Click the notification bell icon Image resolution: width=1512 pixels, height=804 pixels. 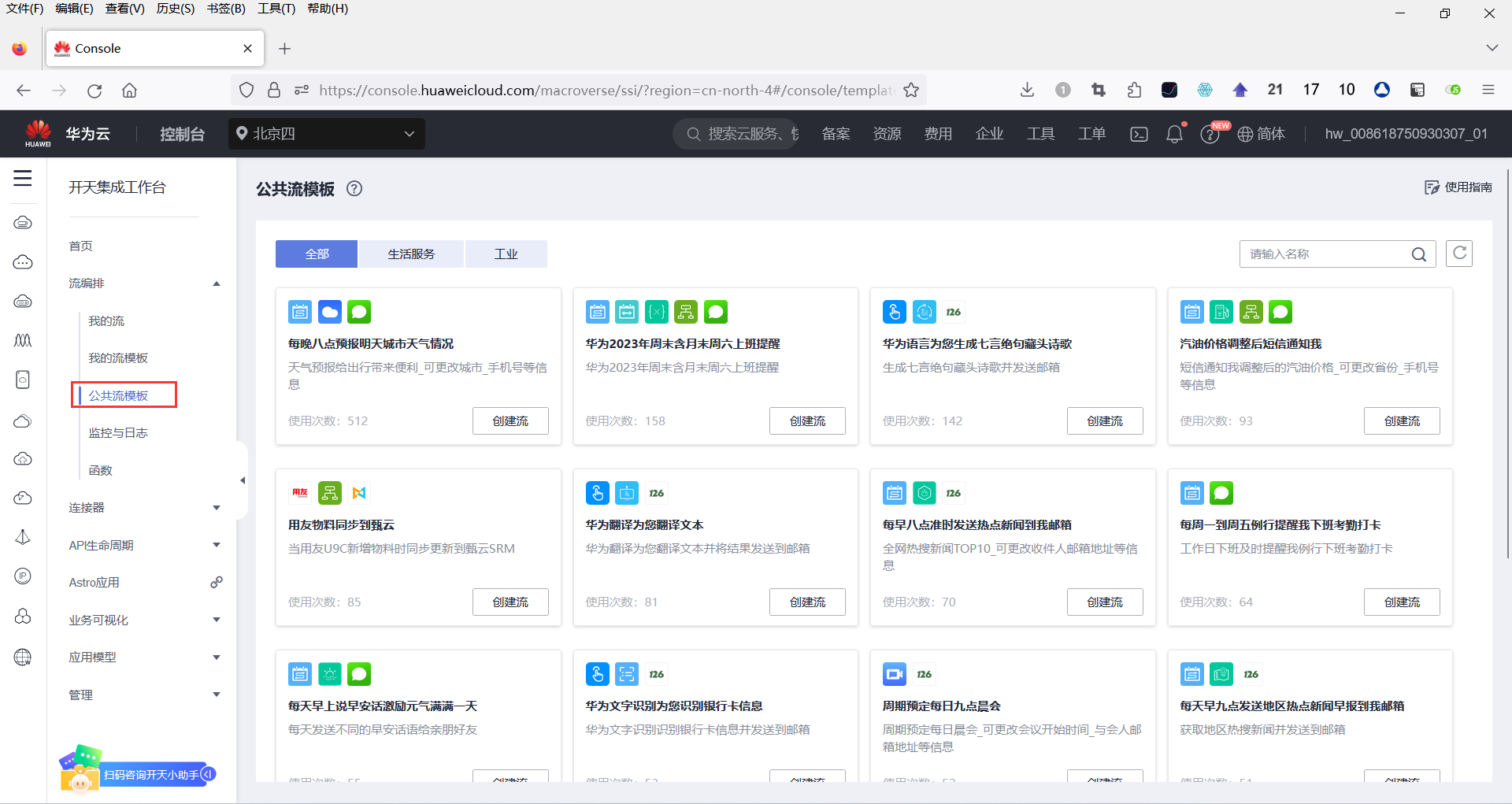point(1174,134)
